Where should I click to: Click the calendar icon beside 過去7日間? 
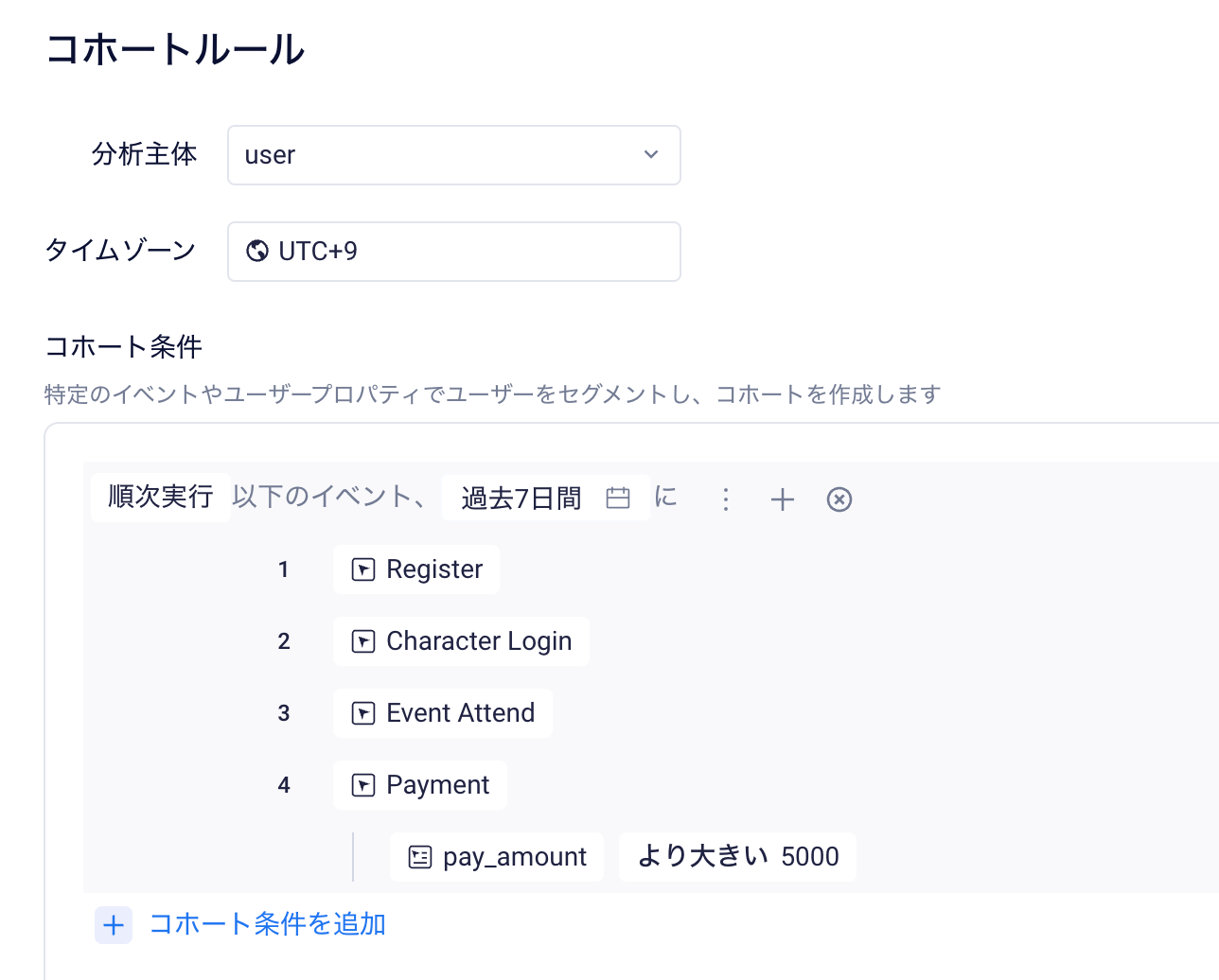point(618,498)
